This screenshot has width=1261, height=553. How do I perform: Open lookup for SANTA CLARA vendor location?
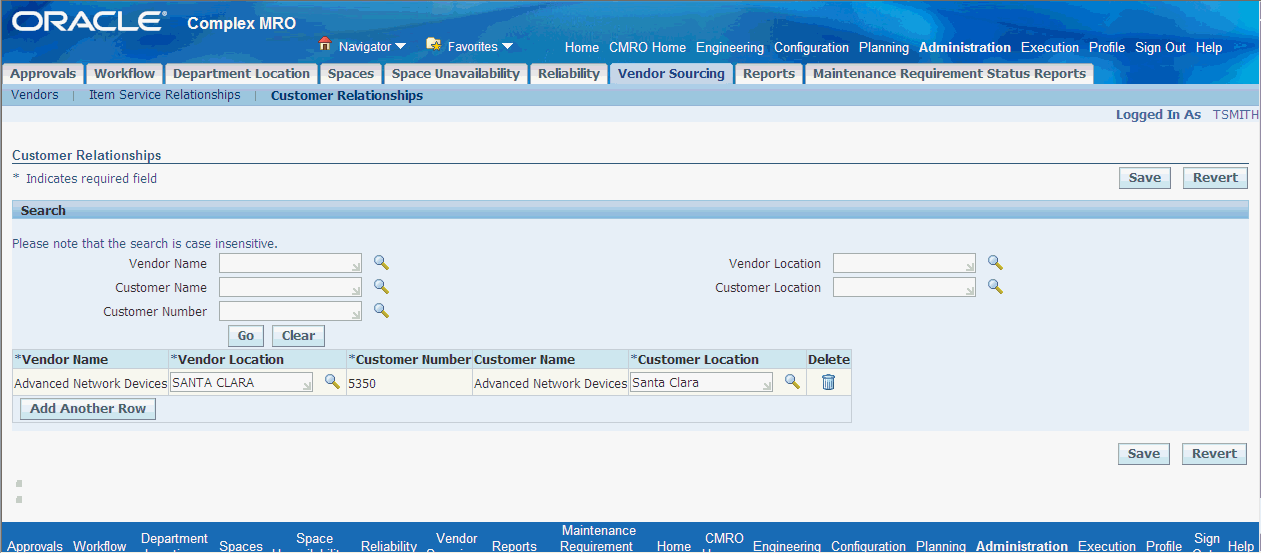click(332, 382)
